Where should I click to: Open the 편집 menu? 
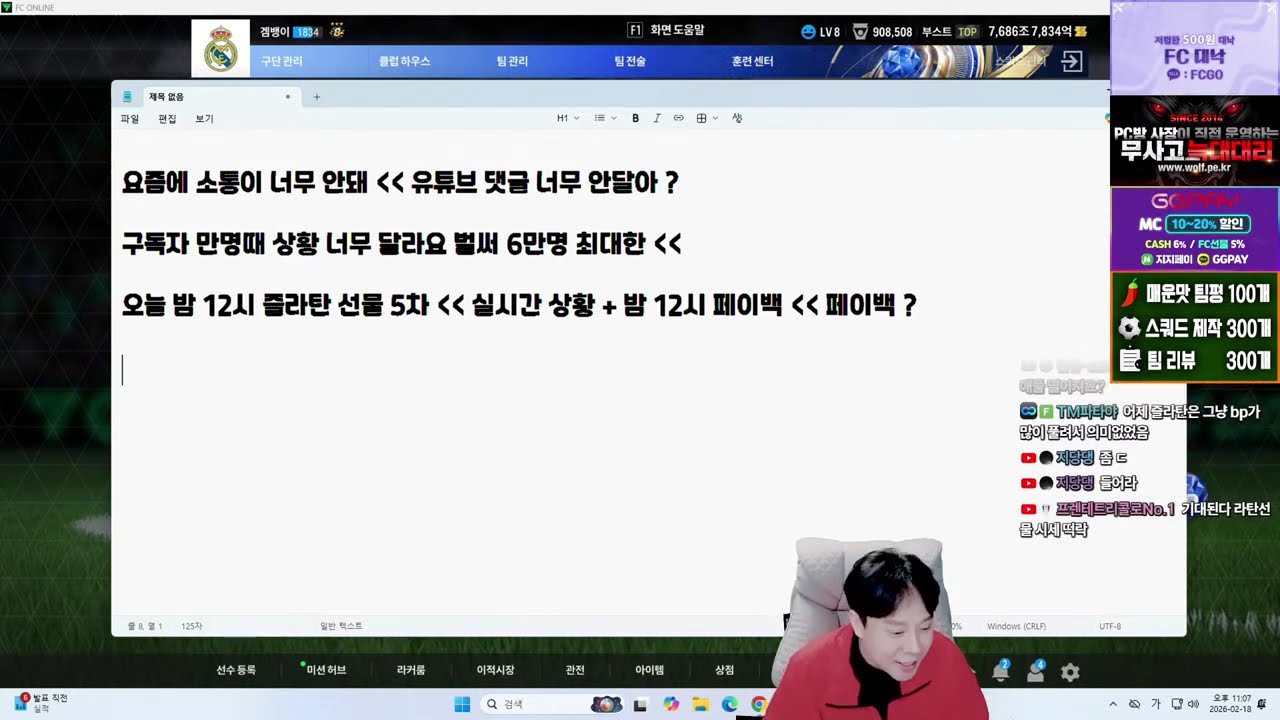click(x=167, y=119)
